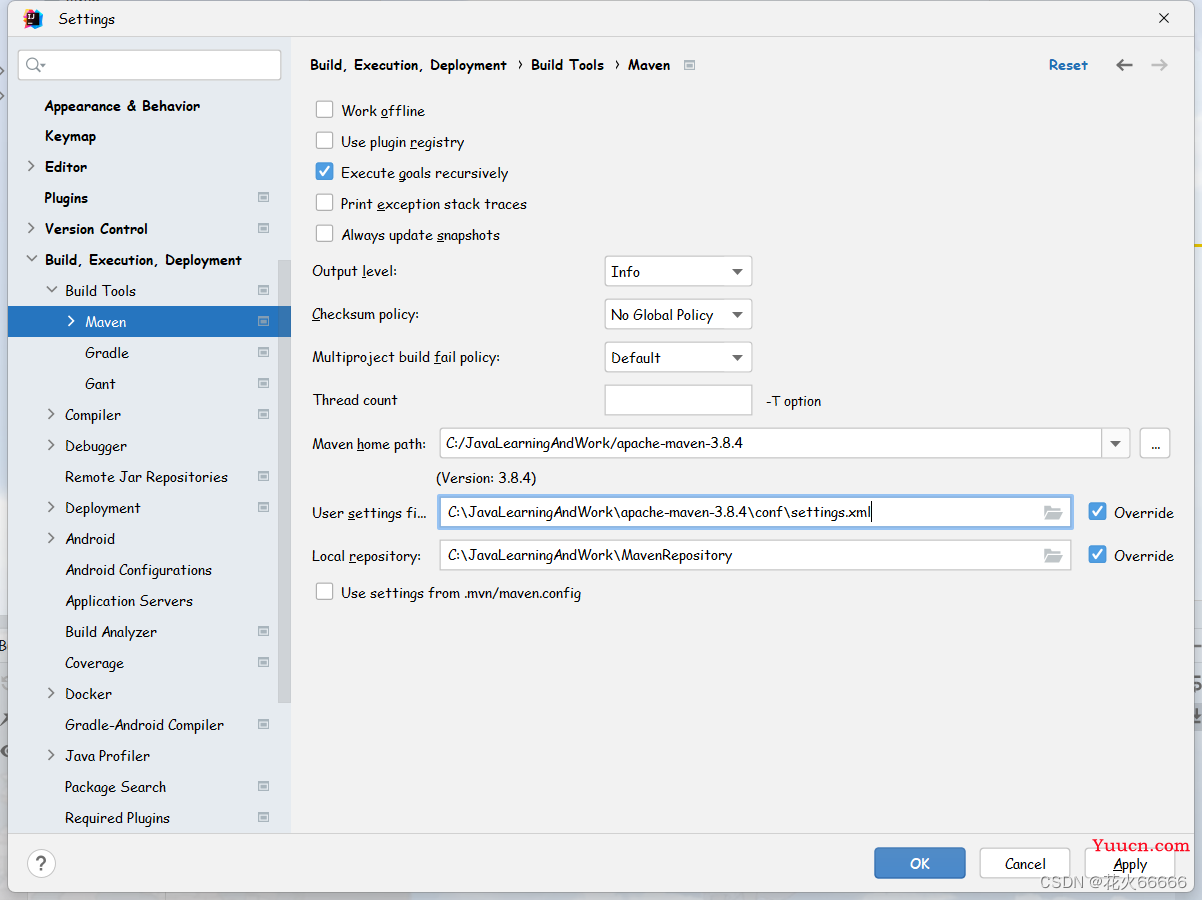Expand the Compiler tree node
The image size is (1202, 900).
point(51,414)
